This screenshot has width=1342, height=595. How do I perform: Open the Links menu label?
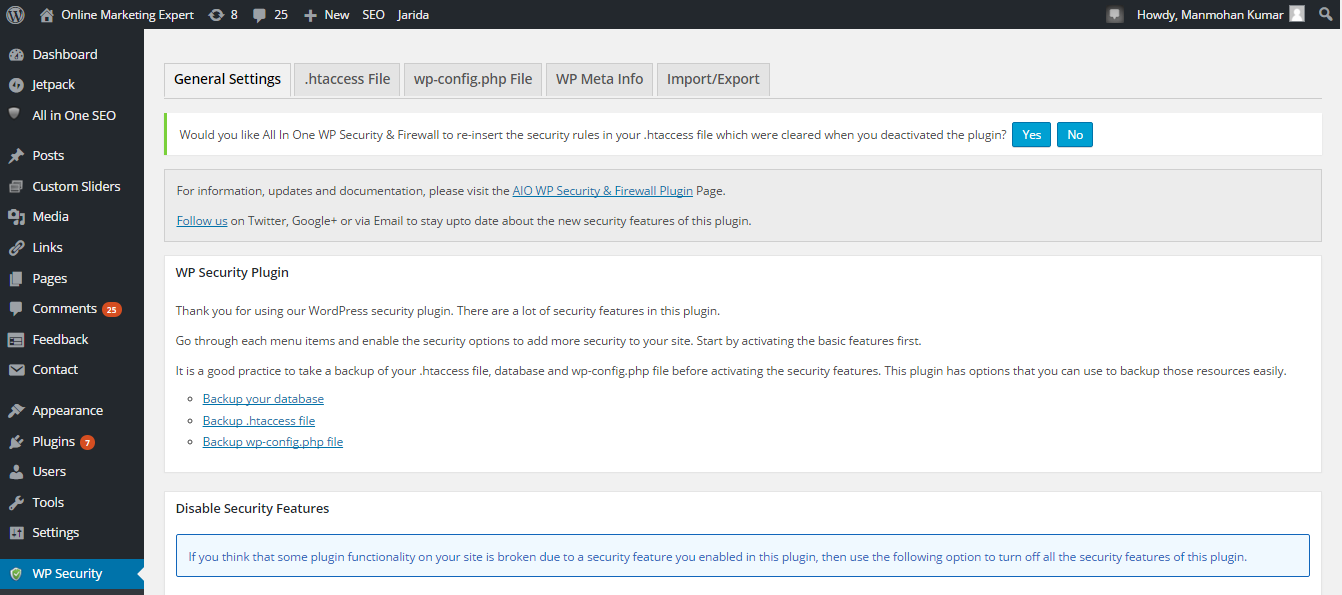47,248
